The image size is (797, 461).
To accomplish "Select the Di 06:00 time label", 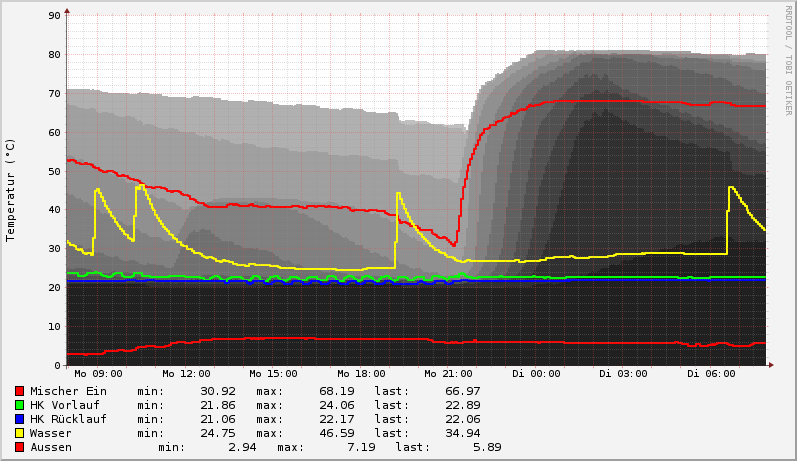I will 712,374.
